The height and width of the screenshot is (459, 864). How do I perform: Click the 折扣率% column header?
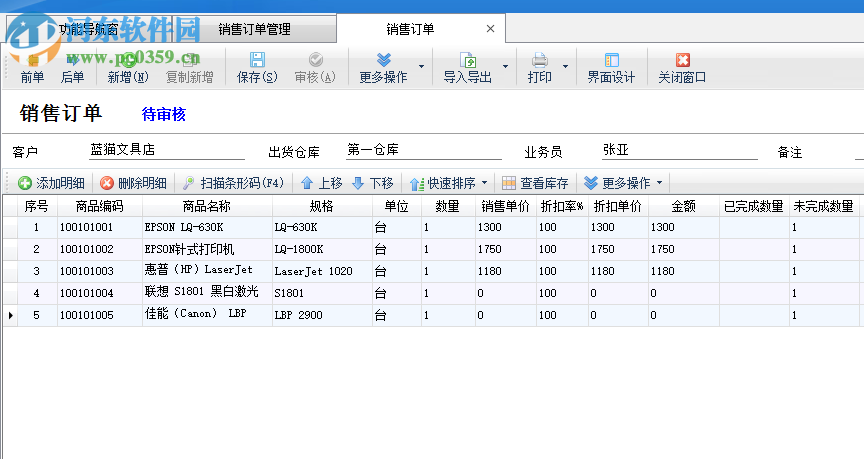[x=562, y=206]
